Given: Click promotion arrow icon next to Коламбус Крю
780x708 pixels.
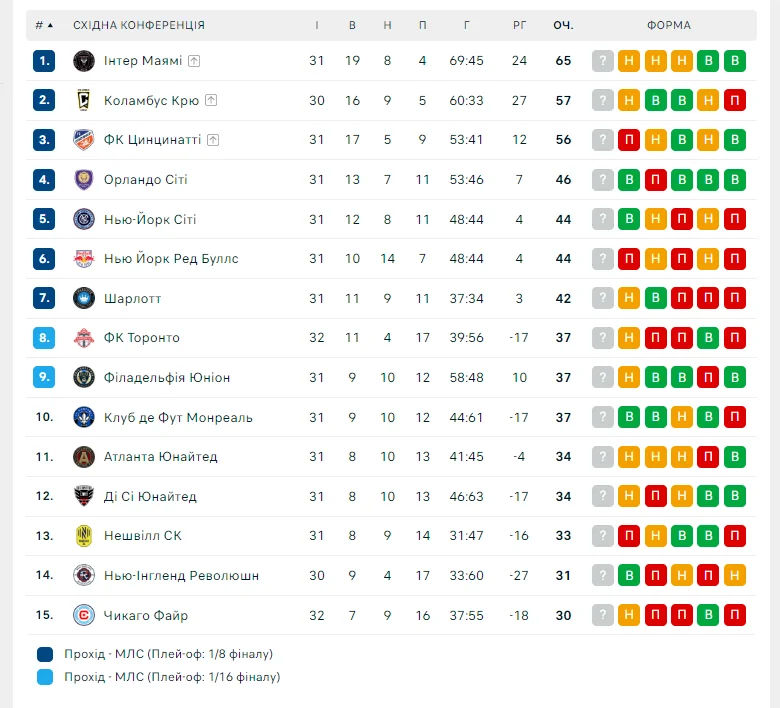Looking at the screenshot, I should 211,100.
